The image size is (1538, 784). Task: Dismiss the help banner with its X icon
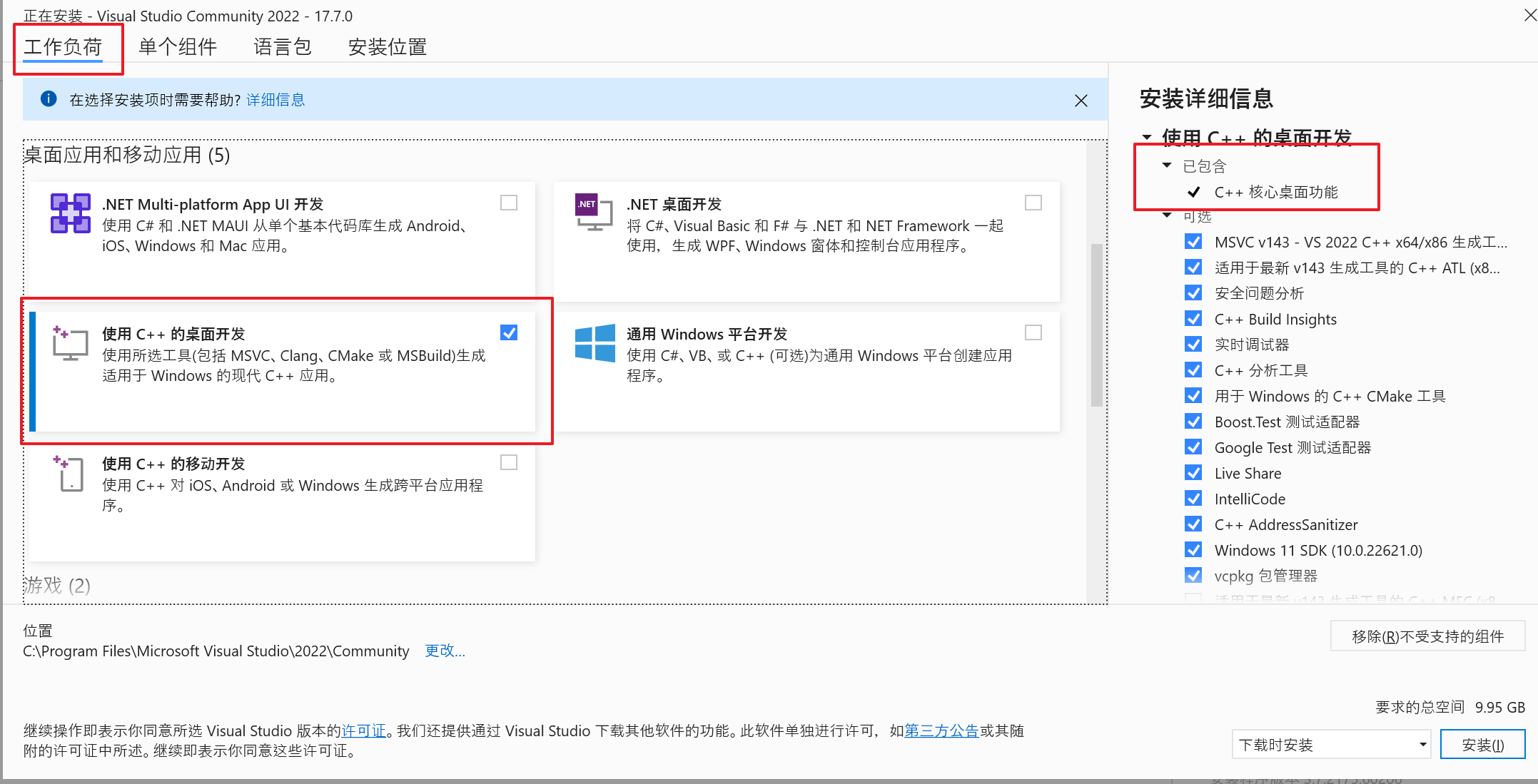pos(1081,101)
